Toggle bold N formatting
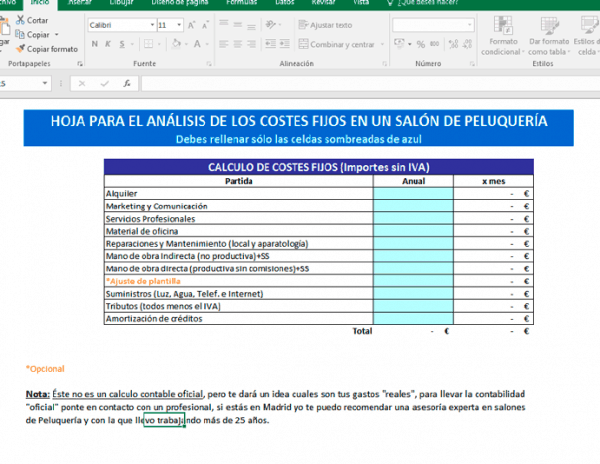 [95, 44]
